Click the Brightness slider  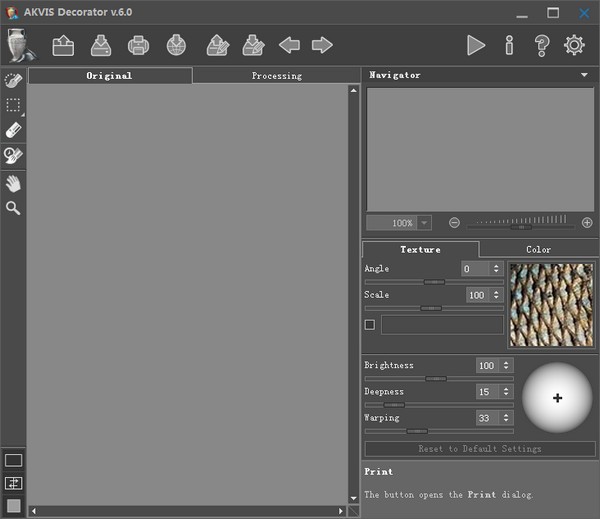pos(436,379)
